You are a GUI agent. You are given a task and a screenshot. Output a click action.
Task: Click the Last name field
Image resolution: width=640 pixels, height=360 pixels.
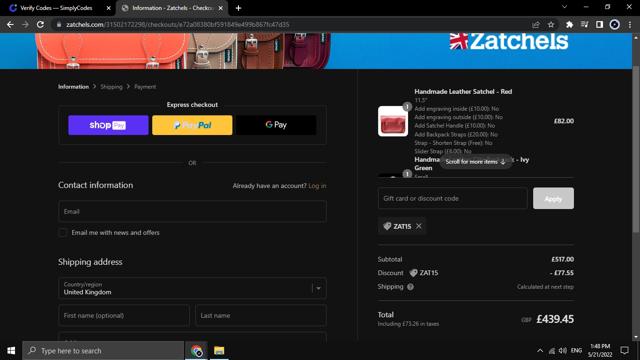[261, 316]
